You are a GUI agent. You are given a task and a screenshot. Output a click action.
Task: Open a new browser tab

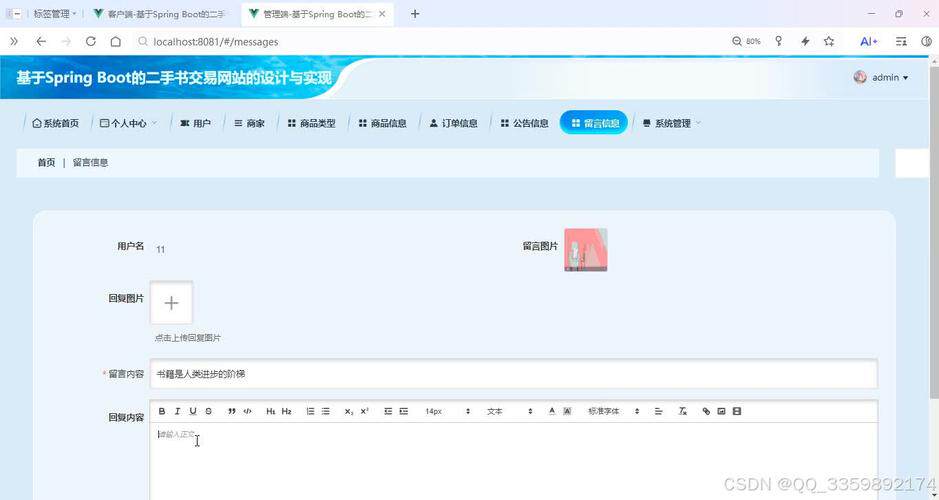click(415, 14)
